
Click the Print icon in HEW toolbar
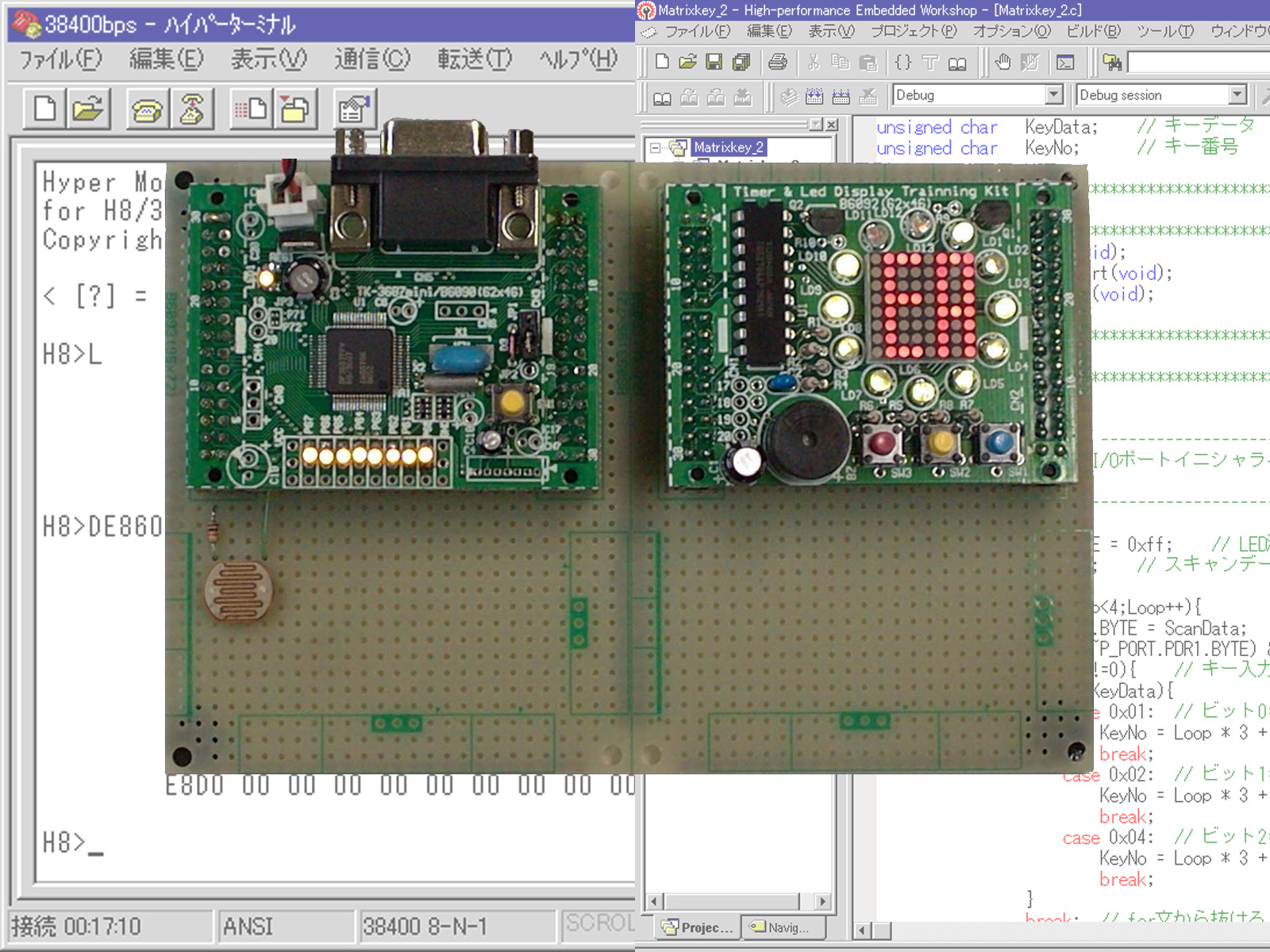pyautogui.click(x=778, y=62)
